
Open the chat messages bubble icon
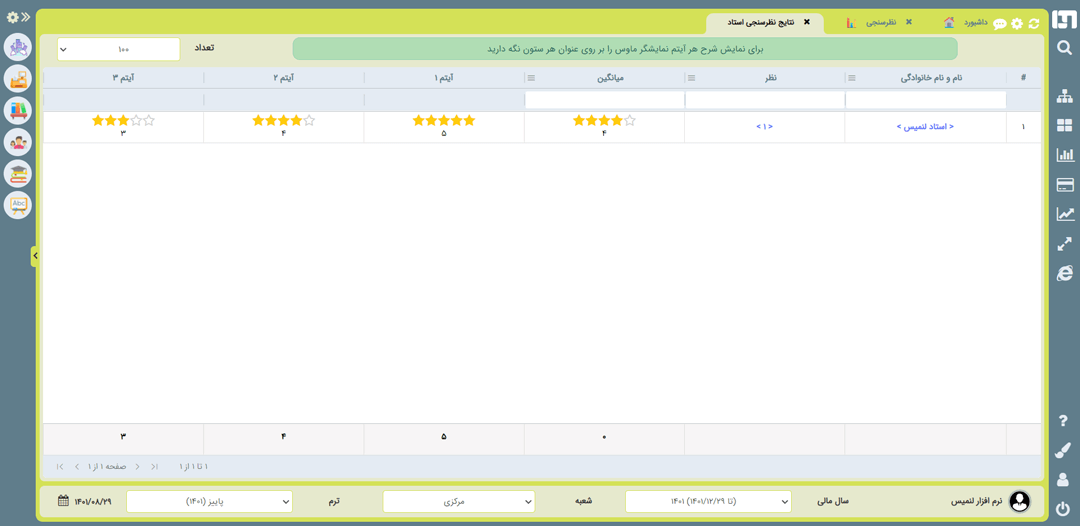[x=999, y=24]
